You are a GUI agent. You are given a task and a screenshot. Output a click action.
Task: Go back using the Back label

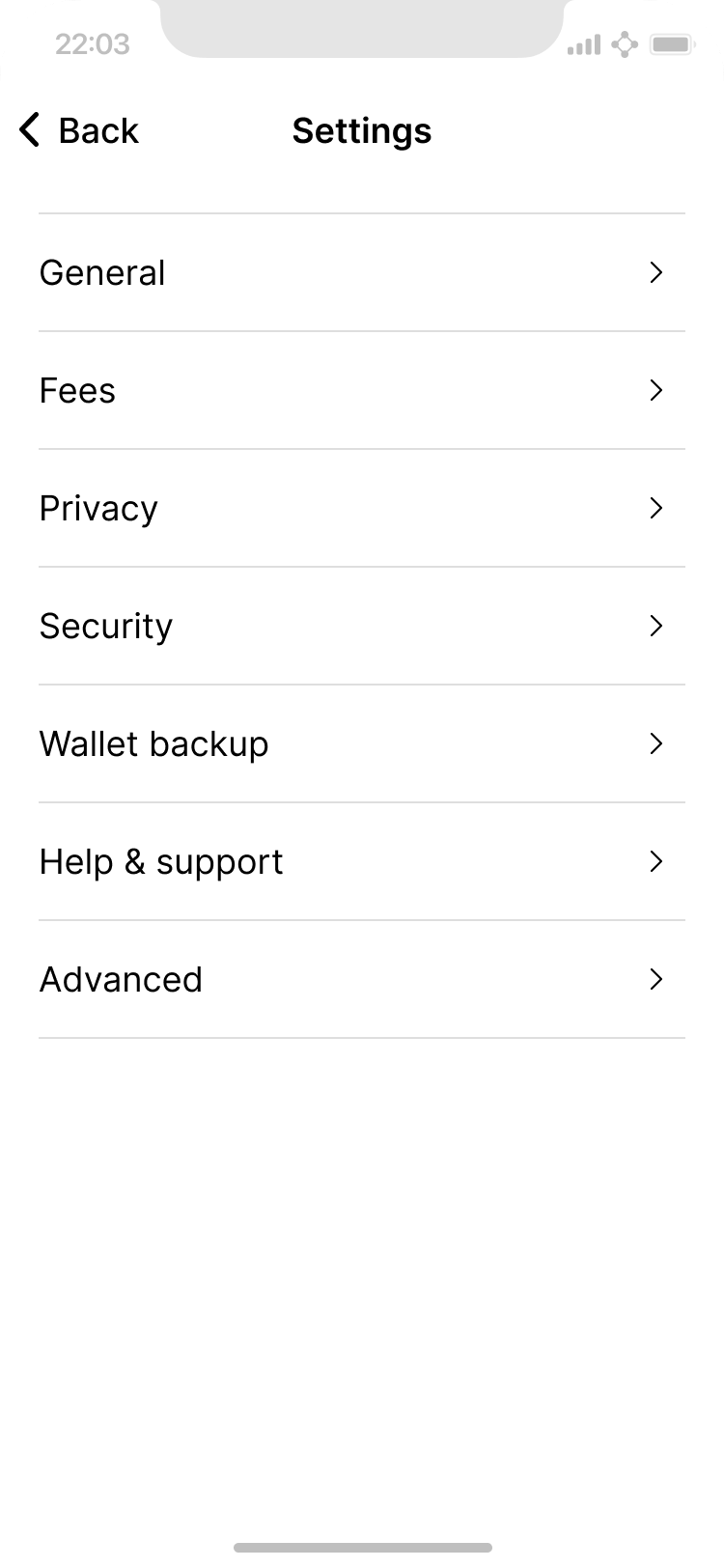(98, 130)
